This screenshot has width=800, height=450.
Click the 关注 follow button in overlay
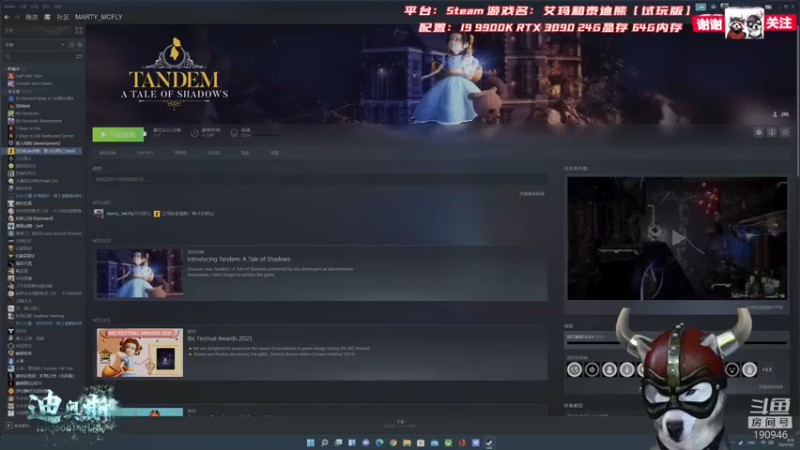(x=779, y=23)
